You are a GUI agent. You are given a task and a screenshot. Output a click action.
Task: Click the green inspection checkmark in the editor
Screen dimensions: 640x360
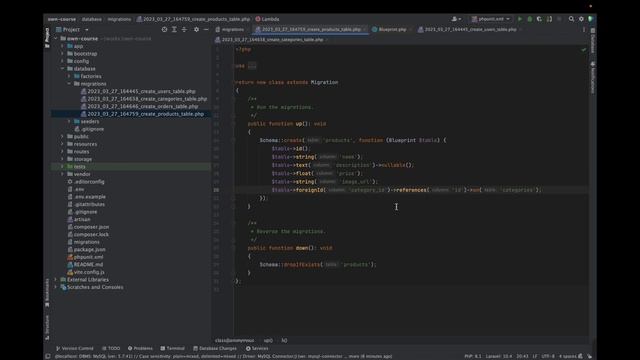(584, 49)
